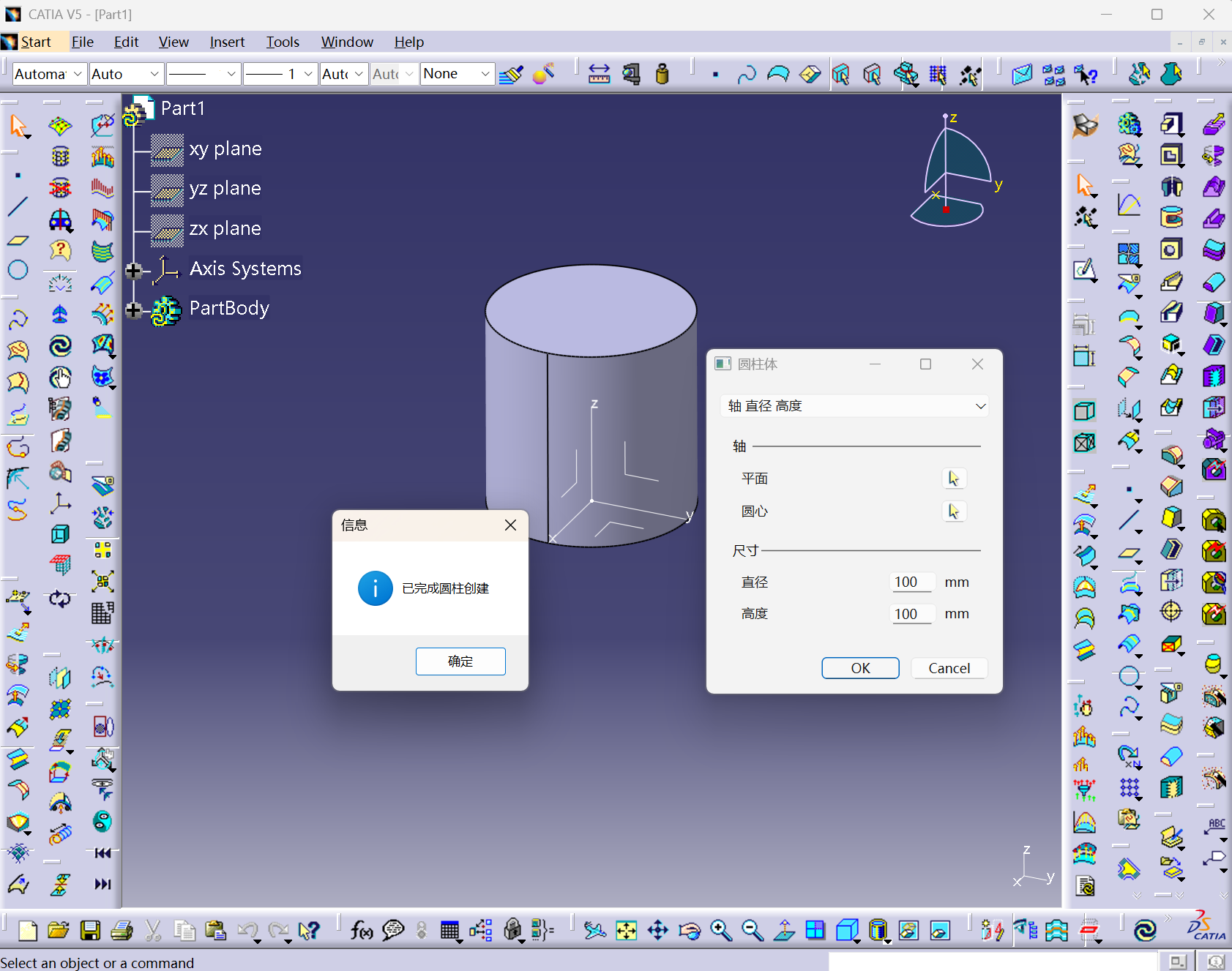
Task: Expand the Axis Systems tree node
Action: (x=133, y=271)
